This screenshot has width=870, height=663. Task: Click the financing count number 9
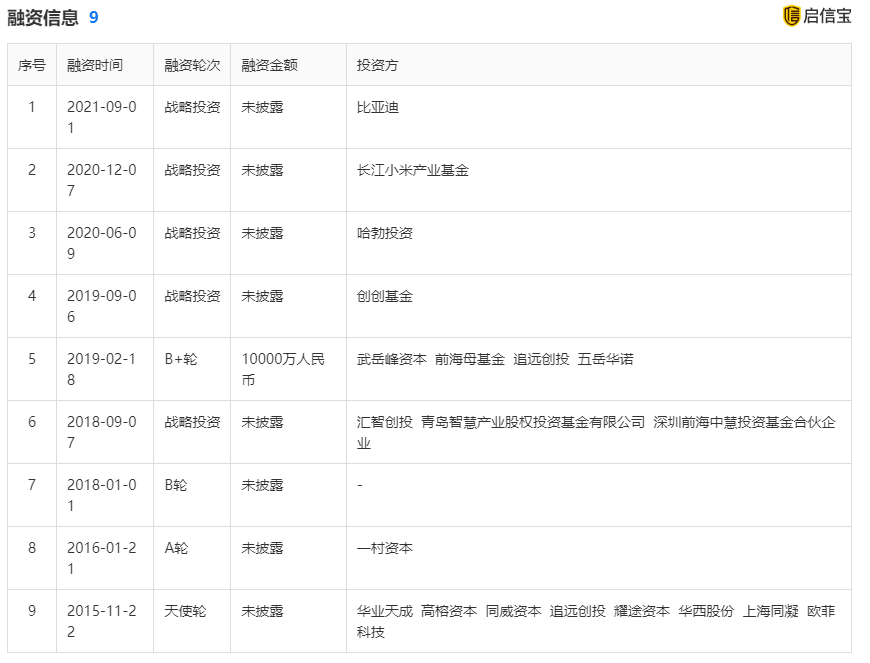(94, 17)
